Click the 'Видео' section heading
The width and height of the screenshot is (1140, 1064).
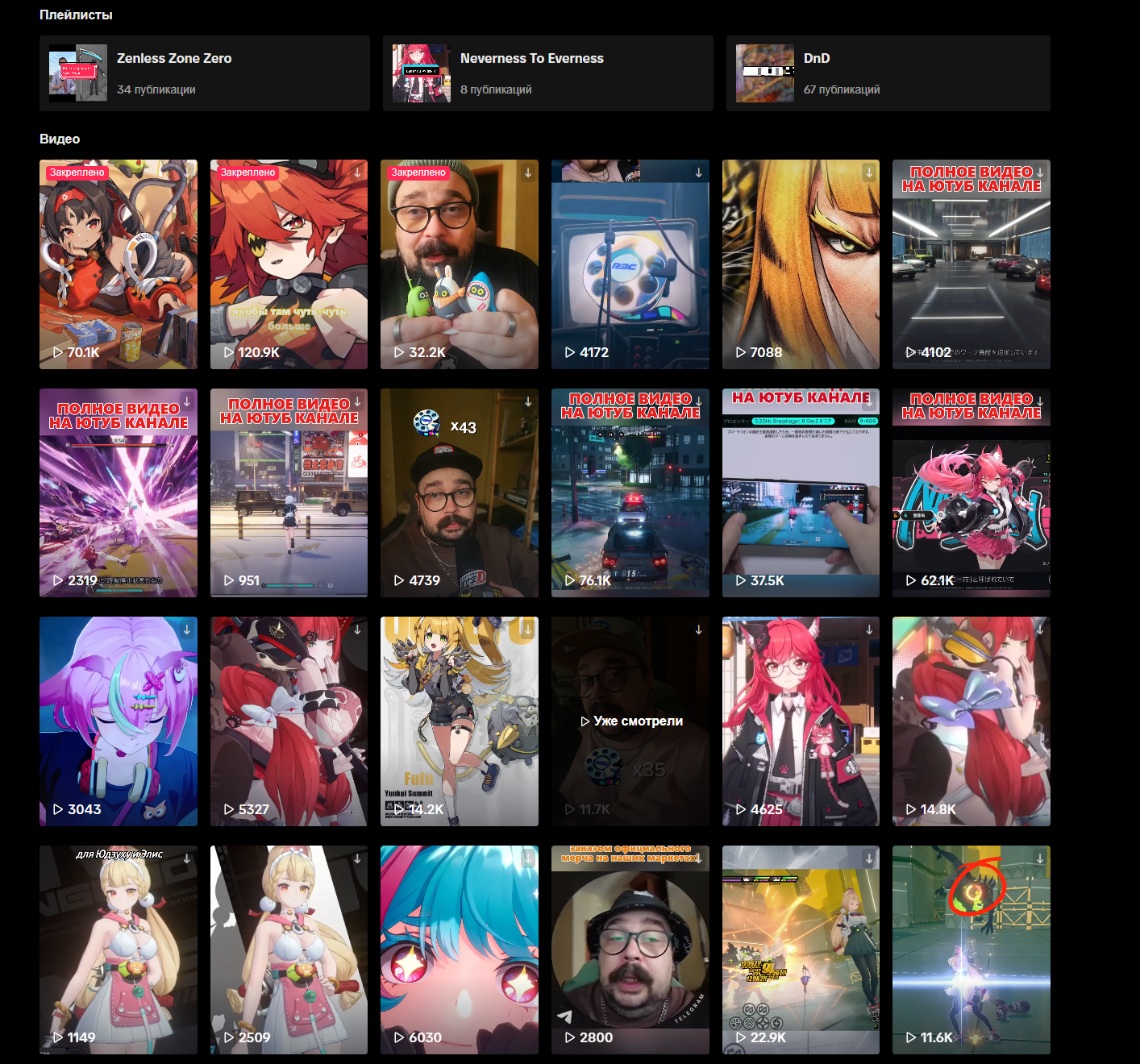tap(60, 139)
